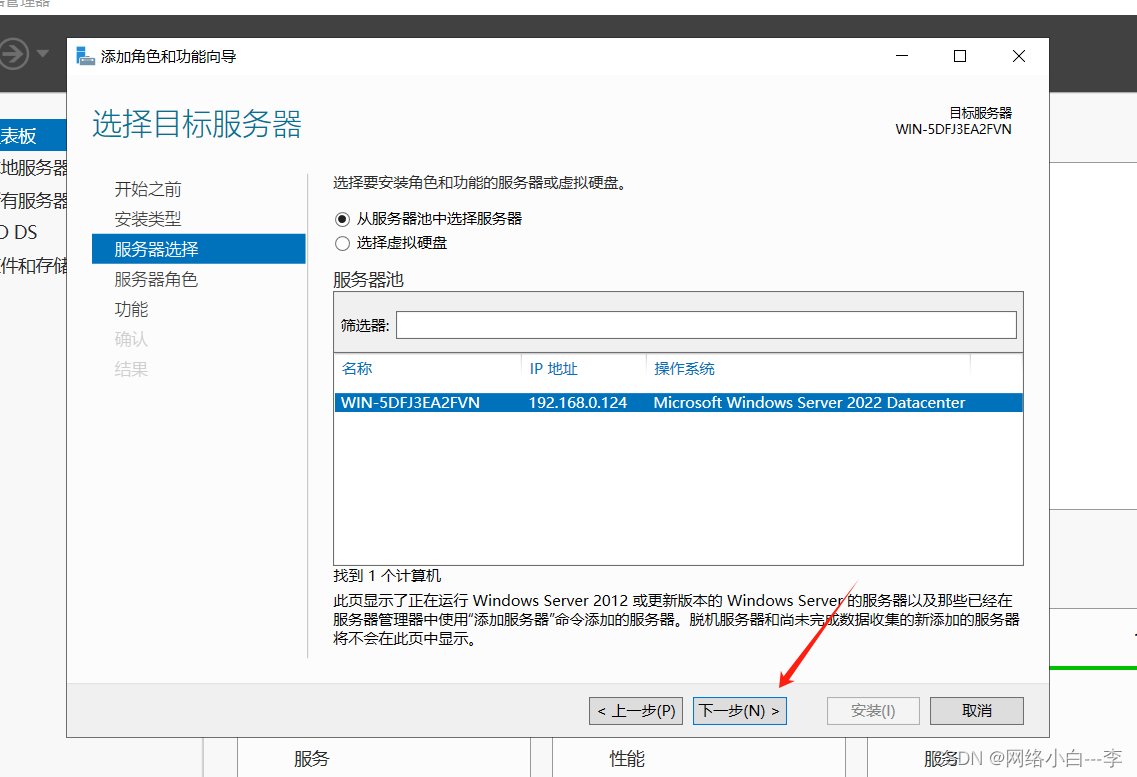Sort server pool by 操作系统 column
This screenshot has width=1137, height=777.
click(684, 368)
